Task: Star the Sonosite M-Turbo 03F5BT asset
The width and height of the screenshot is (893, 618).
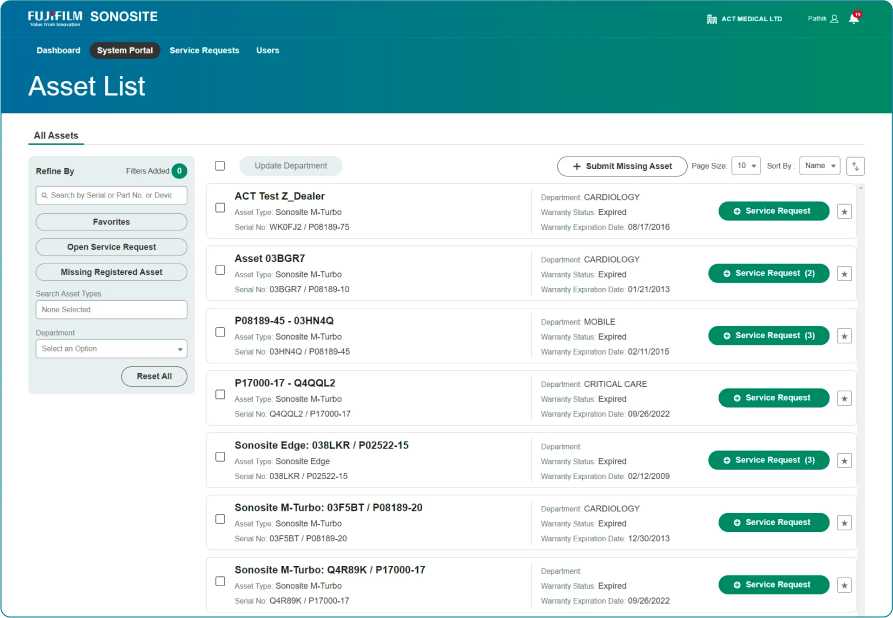Action: pos(845,523)
